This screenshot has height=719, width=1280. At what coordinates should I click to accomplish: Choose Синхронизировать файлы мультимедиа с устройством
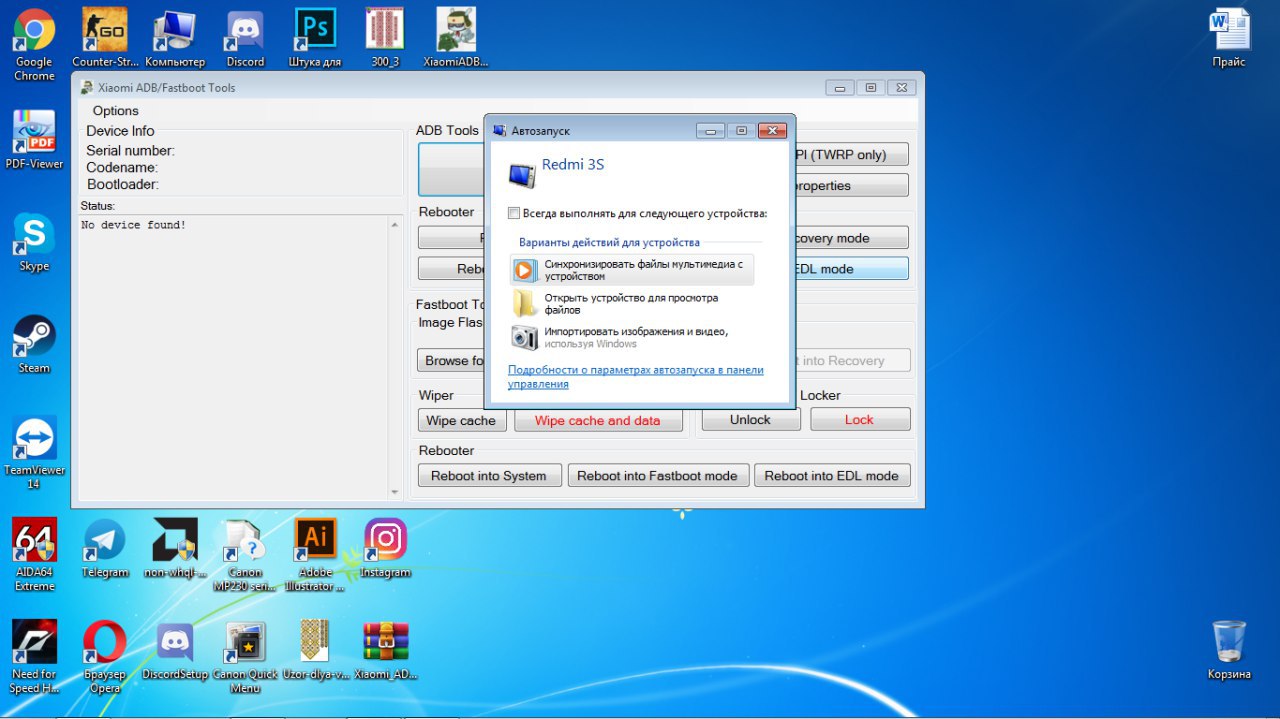pos(631,270)
